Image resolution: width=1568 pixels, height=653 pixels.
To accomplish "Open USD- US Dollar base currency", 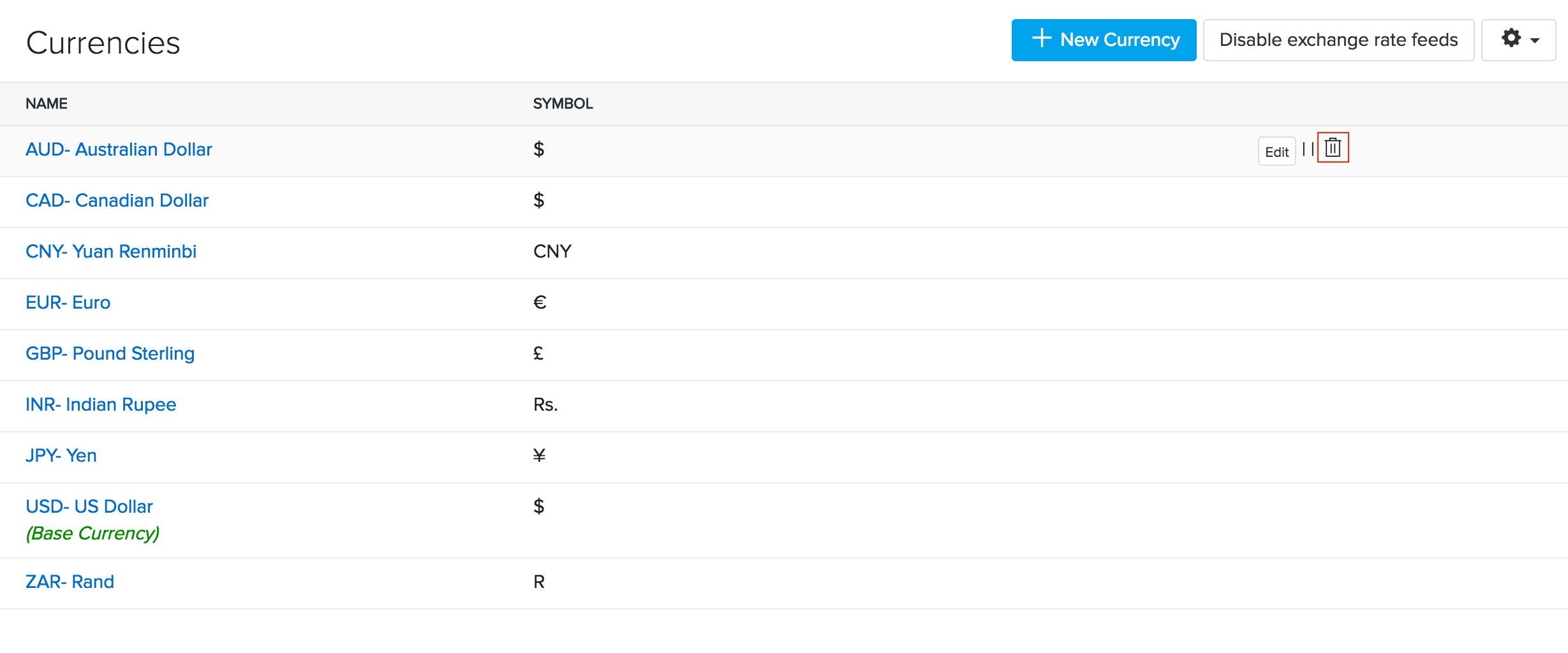I will click(x=89, y=506).
